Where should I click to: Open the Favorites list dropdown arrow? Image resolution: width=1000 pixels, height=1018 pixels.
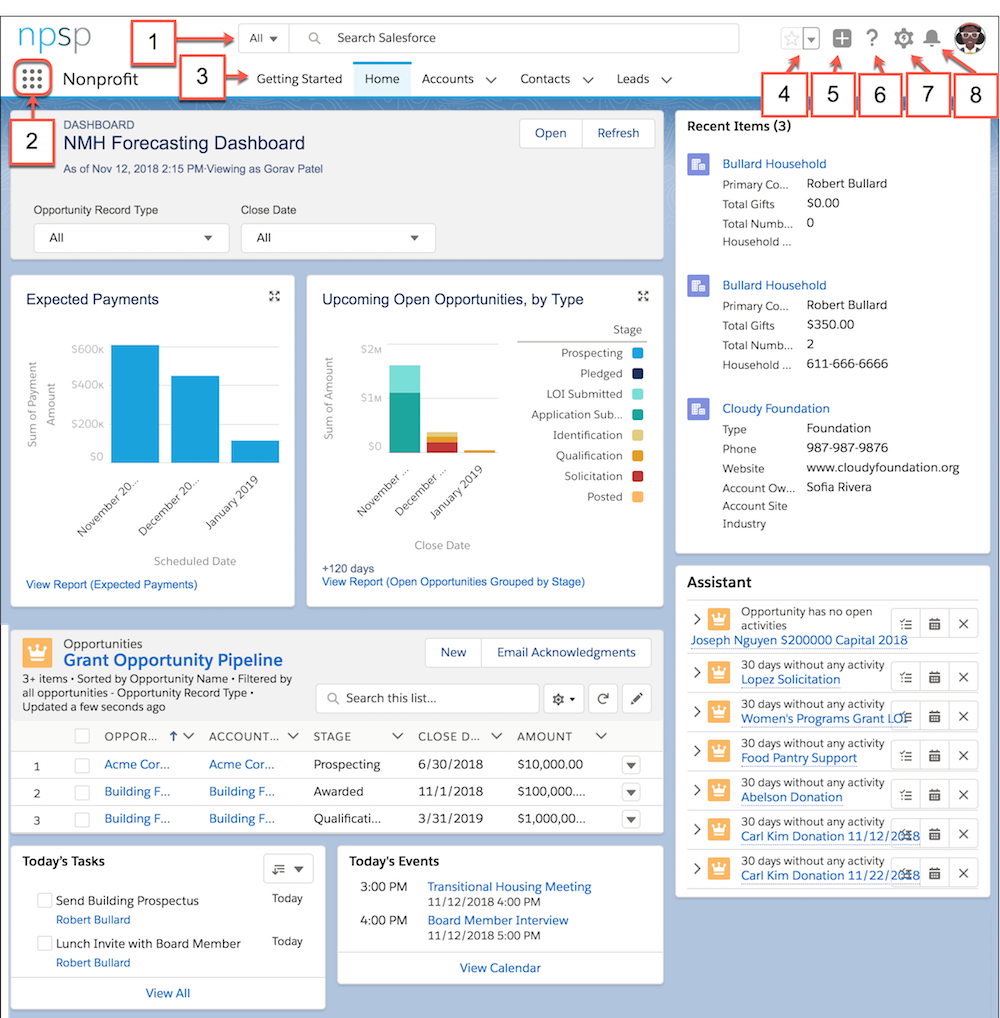(x=811, y=40)
